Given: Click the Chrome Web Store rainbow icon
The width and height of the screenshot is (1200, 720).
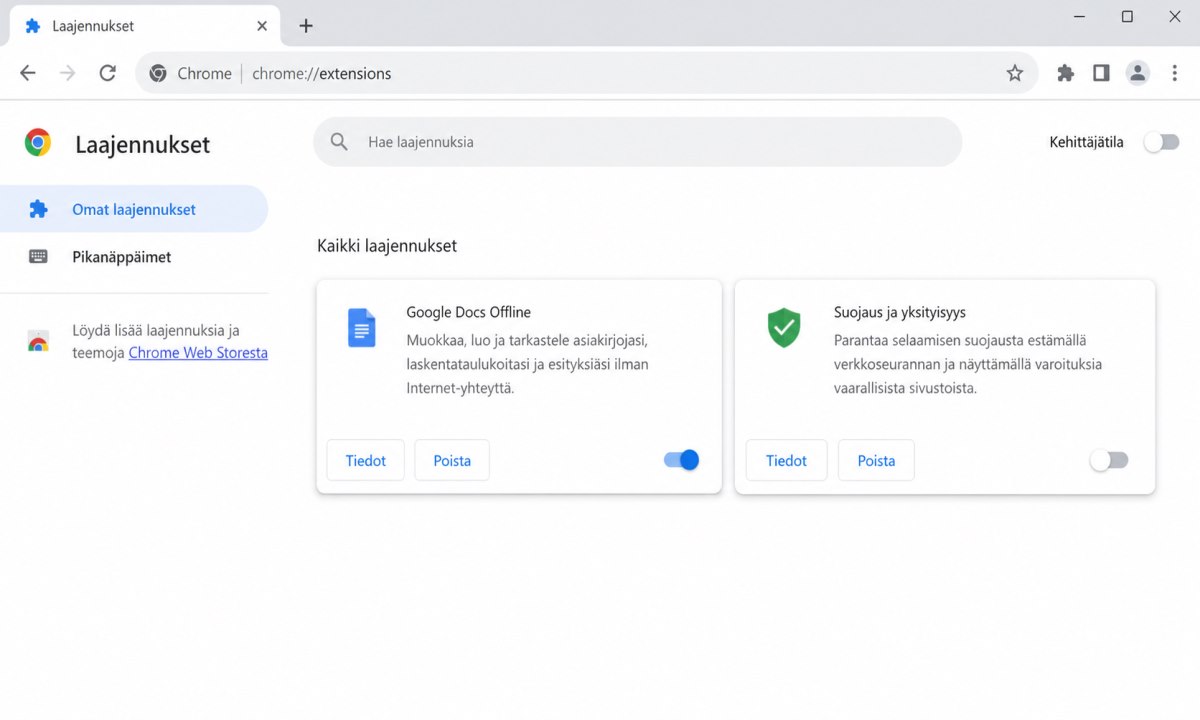Looking at the screenshot, I should click(x=38, y=341).
